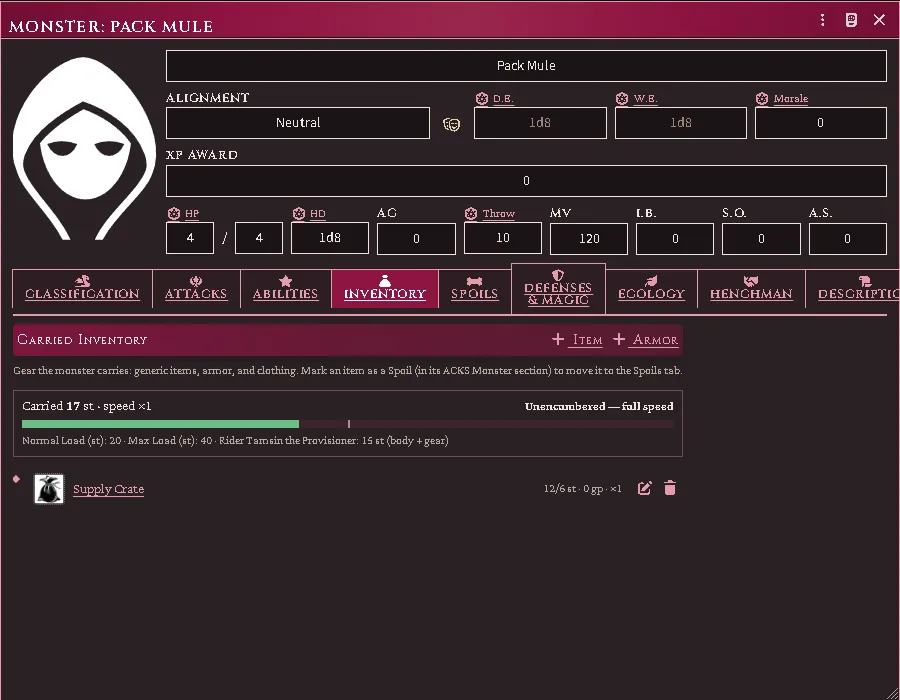Roll the Throw dice icon
This screenshot has width=900, height=700.
pyautogui.click(x=471, y=214)
